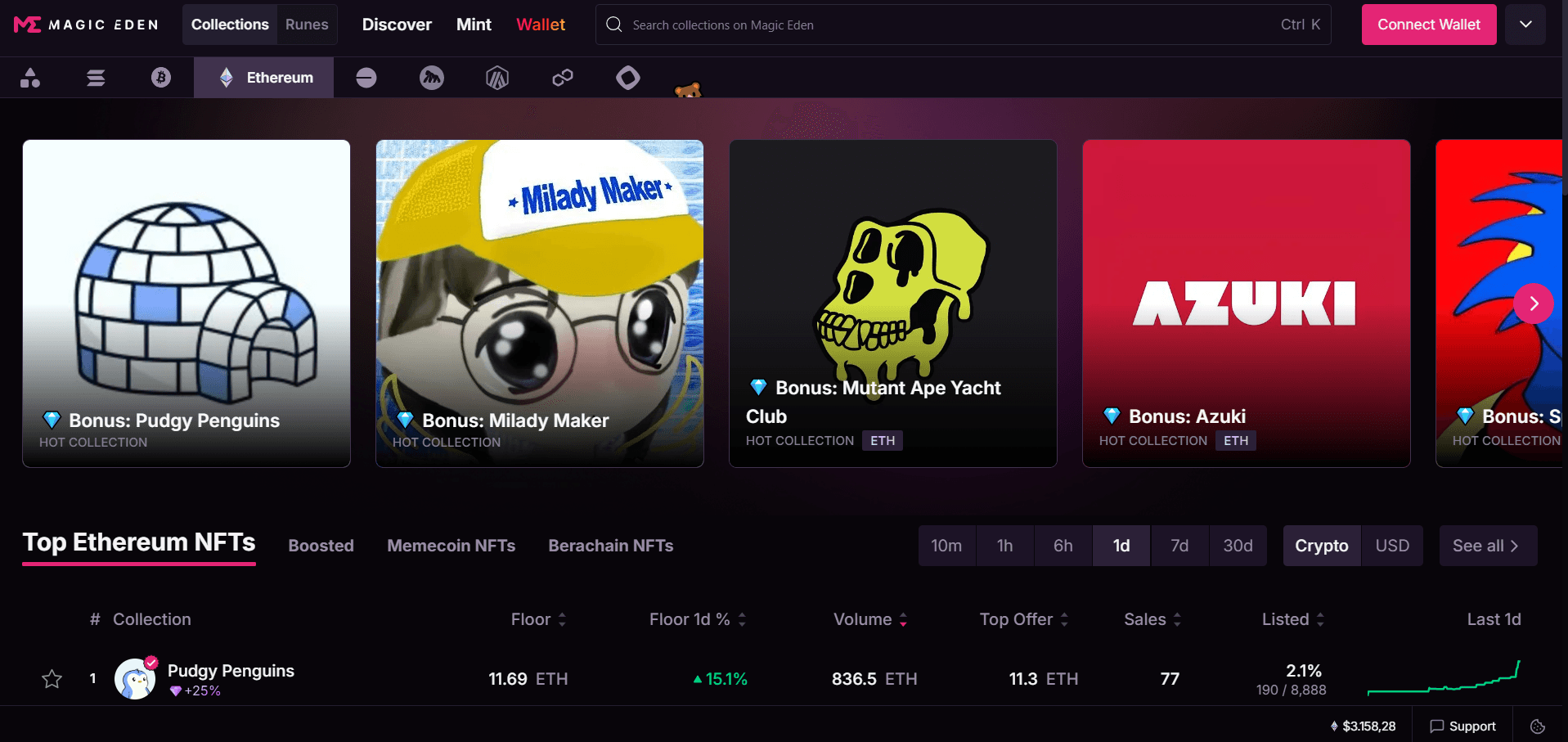
Task: Click the 836.5 ETH volume value
Action: click(x=874, y=679)
